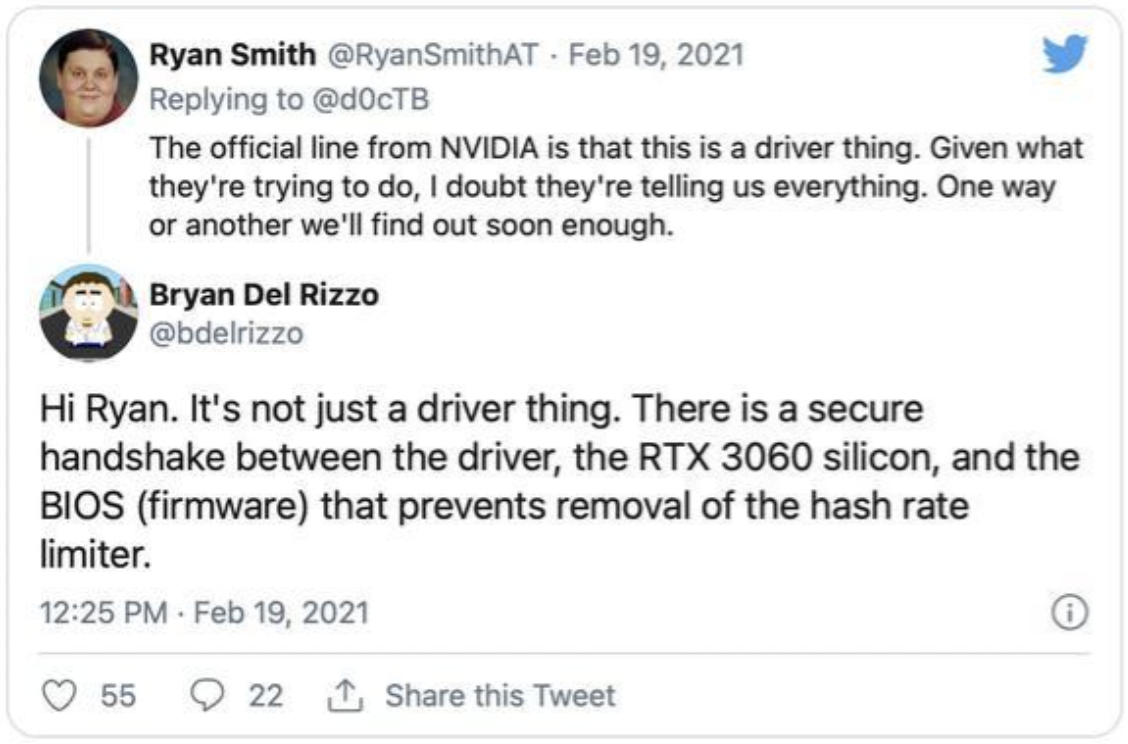Click Ryan's tweet about NVIDIA driver

point(615,187)
